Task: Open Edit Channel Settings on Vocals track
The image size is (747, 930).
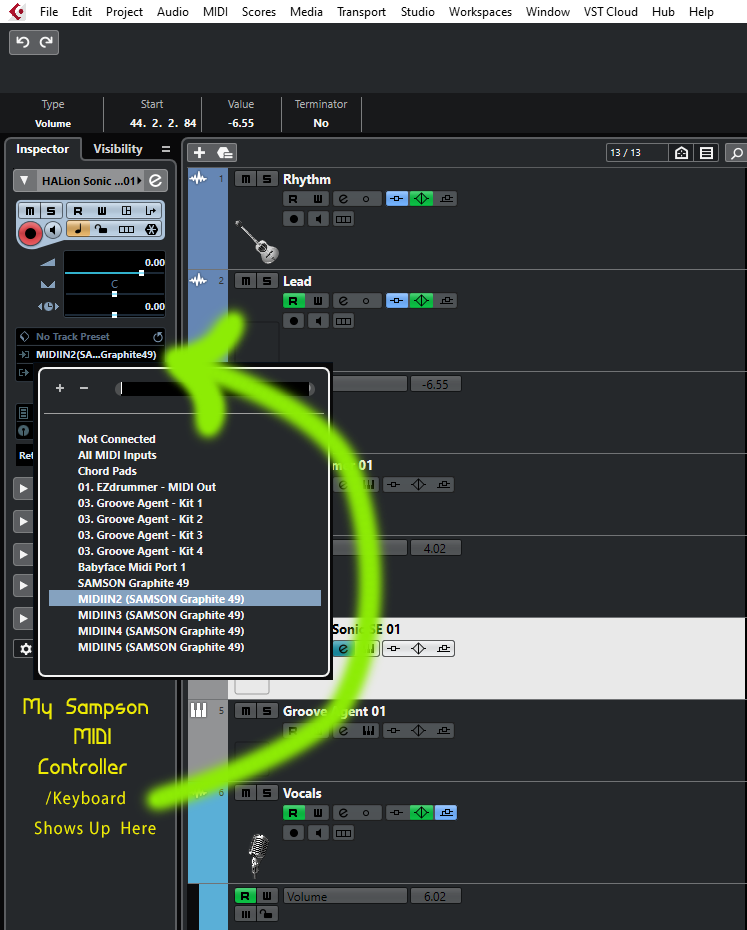Action: (343, 813)
